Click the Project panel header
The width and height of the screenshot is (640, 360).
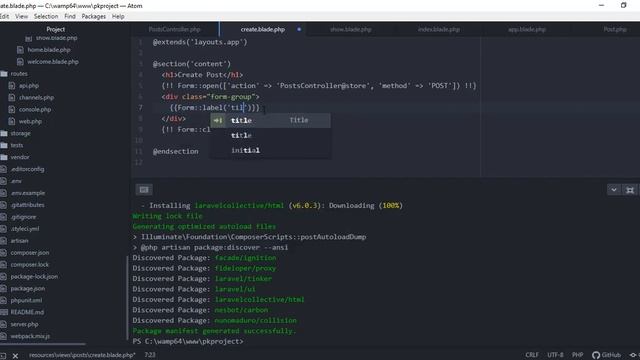[x=56, y=29]
